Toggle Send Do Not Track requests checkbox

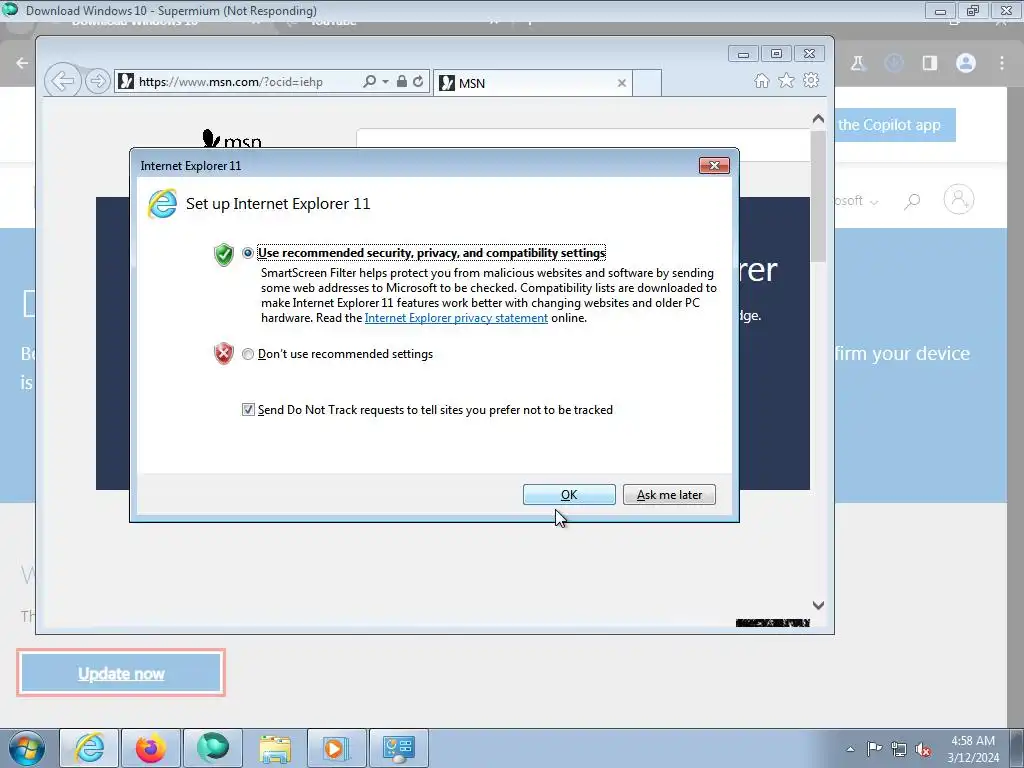(248, 409)
